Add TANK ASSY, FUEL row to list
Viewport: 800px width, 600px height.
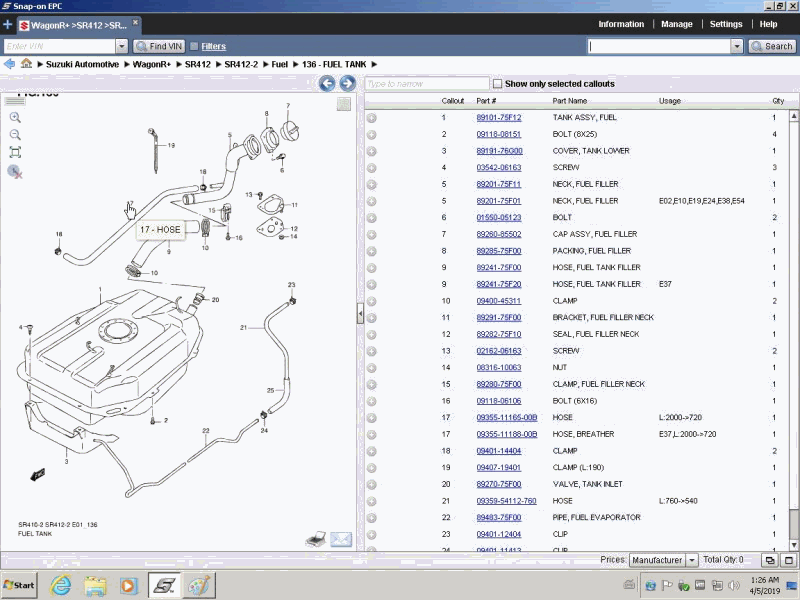click(x=371, y=118)
